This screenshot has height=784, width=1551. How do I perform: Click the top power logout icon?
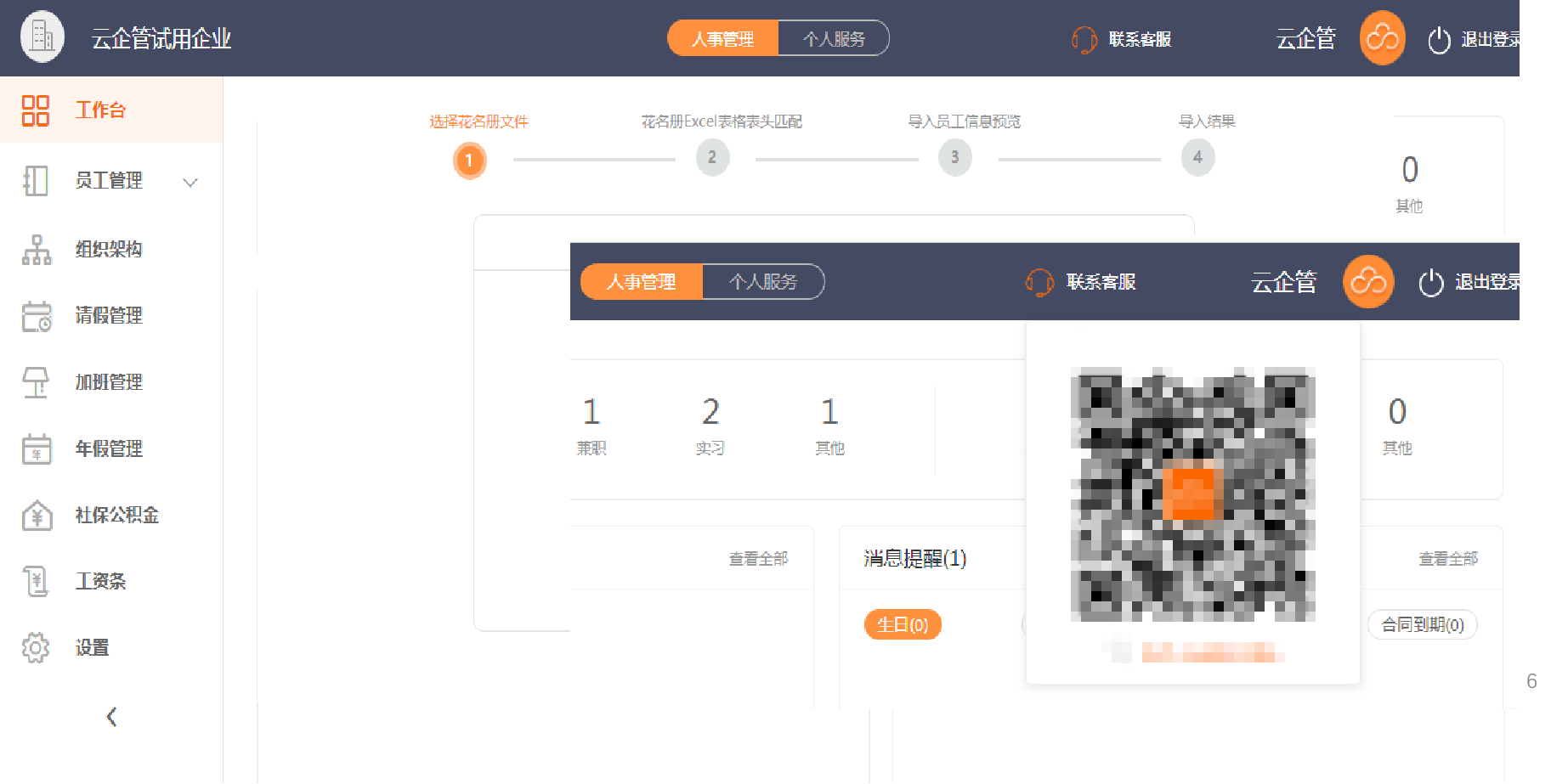(1439, 40)
